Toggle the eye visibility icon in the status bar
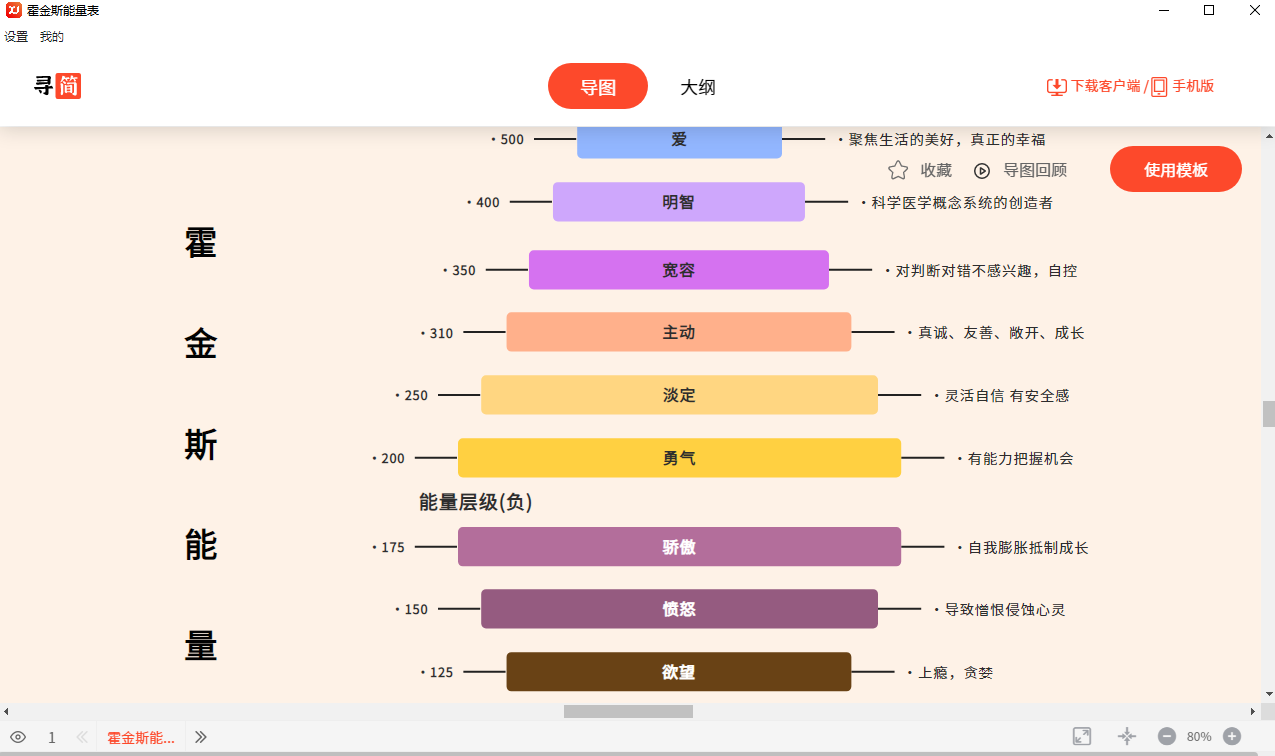Screen dimensions: 1275x756 point(18,736)
